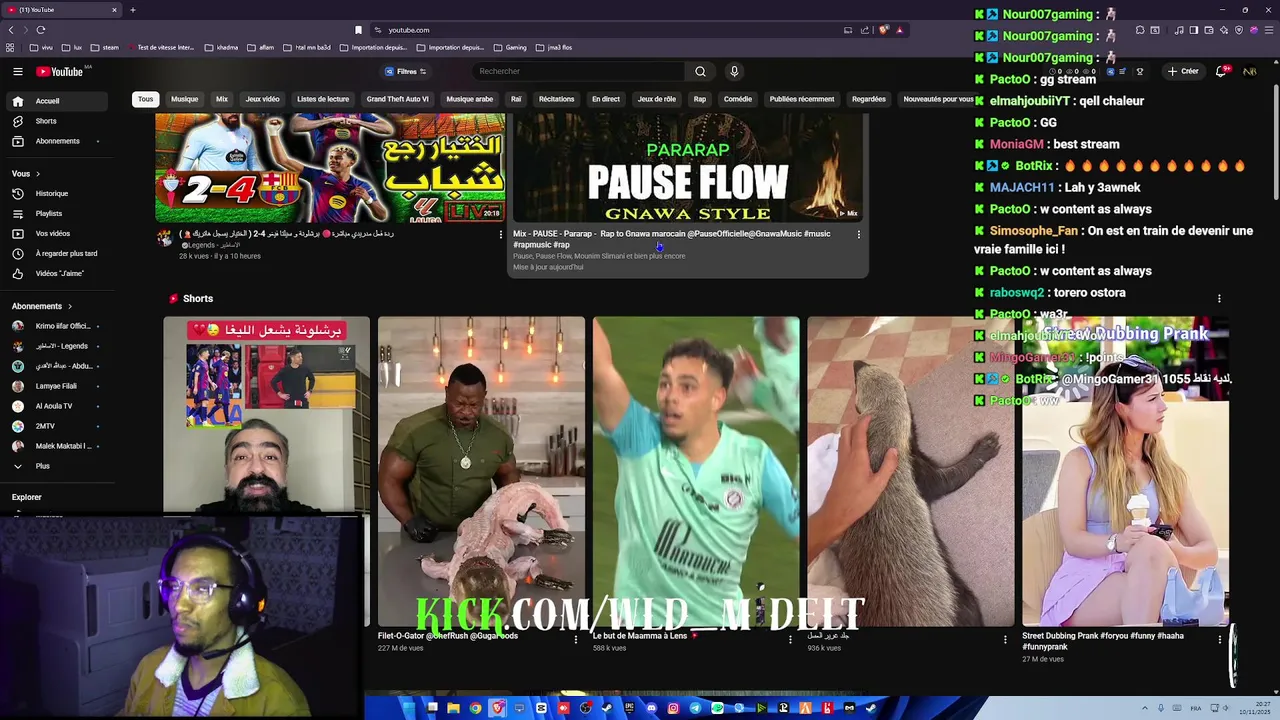This screenshot has width=1280, height=720.
Task: Open the Mix - PAUSE - Pararap title
Action: point(671,239)
